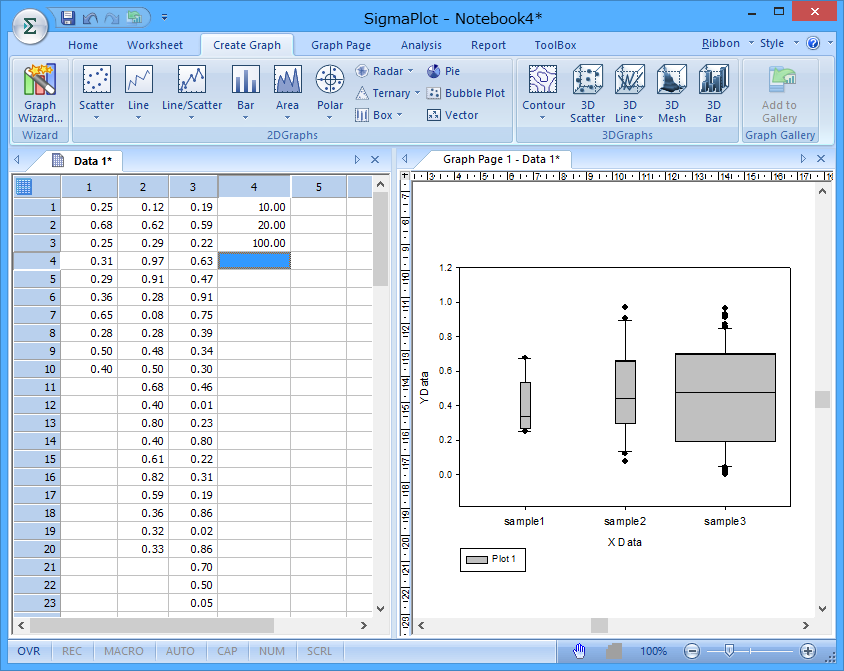The height and width of the screenshot is (671, 844).
Task: Create a Bubble Plot
Action: pos(466,93)
